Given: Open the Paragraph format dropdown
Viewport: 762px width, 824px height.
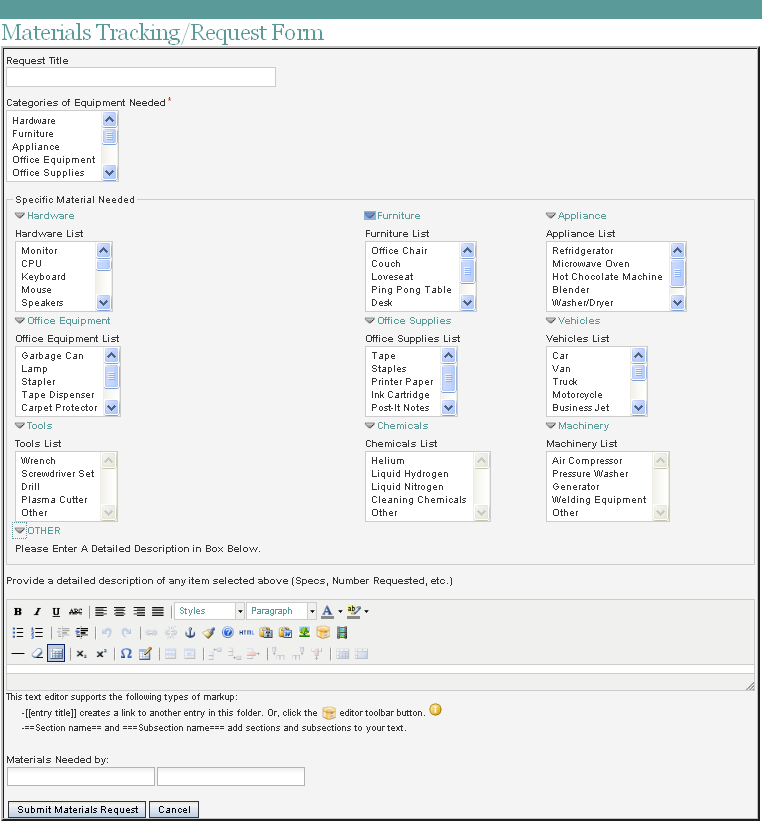Looking at the screenshot, I should tap(281, 611).
